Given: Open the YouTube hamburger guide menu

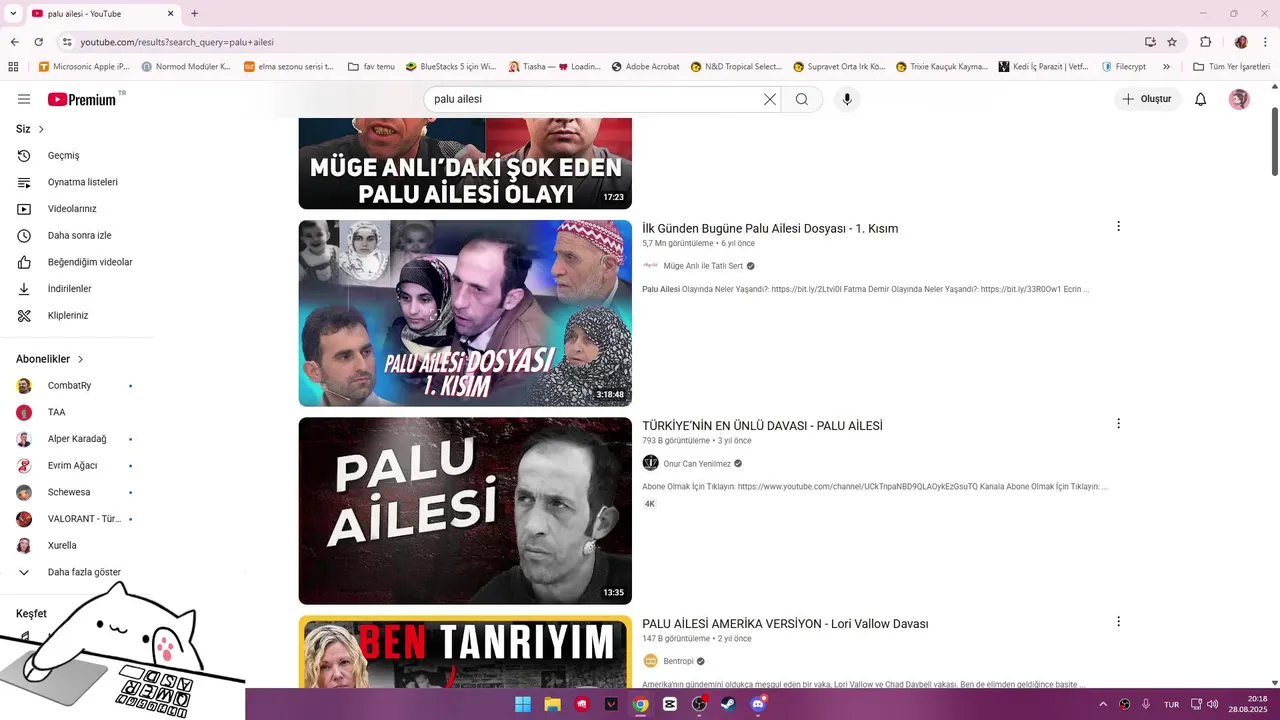Looking at the screenshot, I should 24,99.
